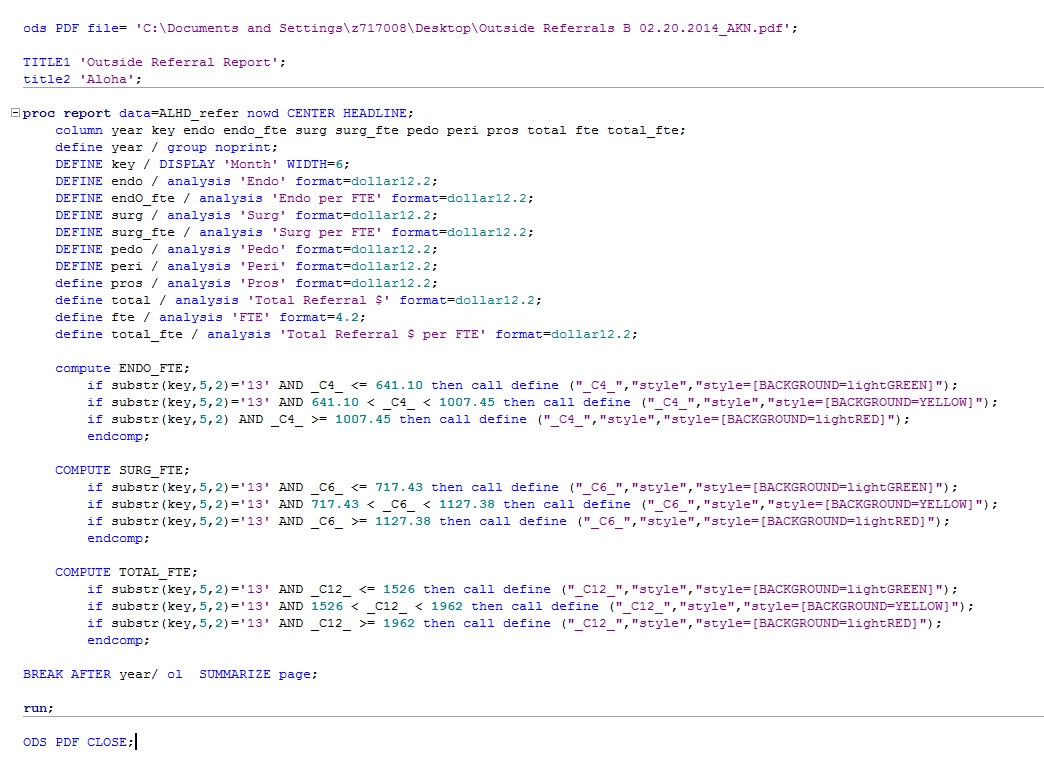Collapse the proc report code block
Image resolution: width=1044 pixels, height=773 pixels.
click(x=15, y=113)
